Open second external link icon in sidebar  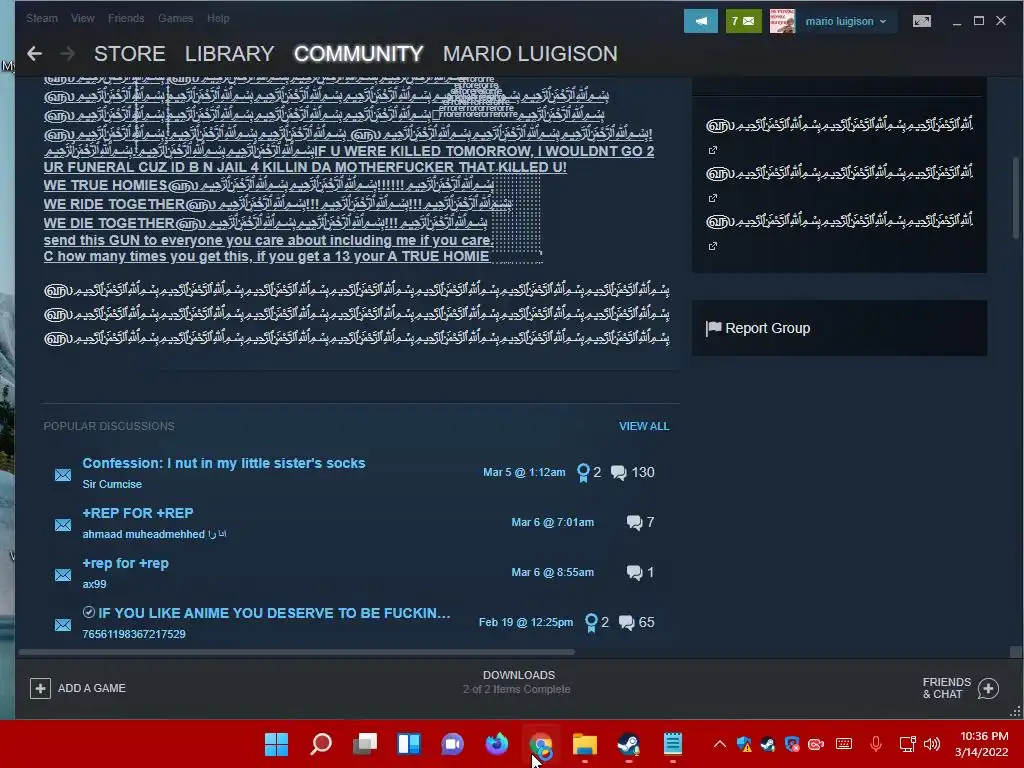pos(712,198)
